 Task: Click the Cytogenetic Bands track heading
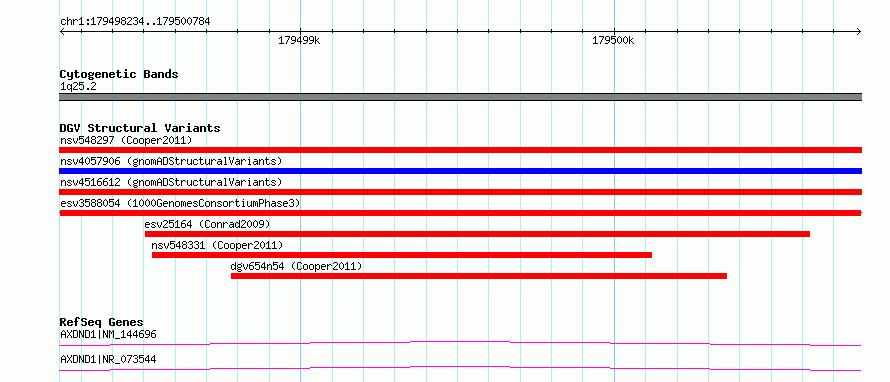(119, 74)
